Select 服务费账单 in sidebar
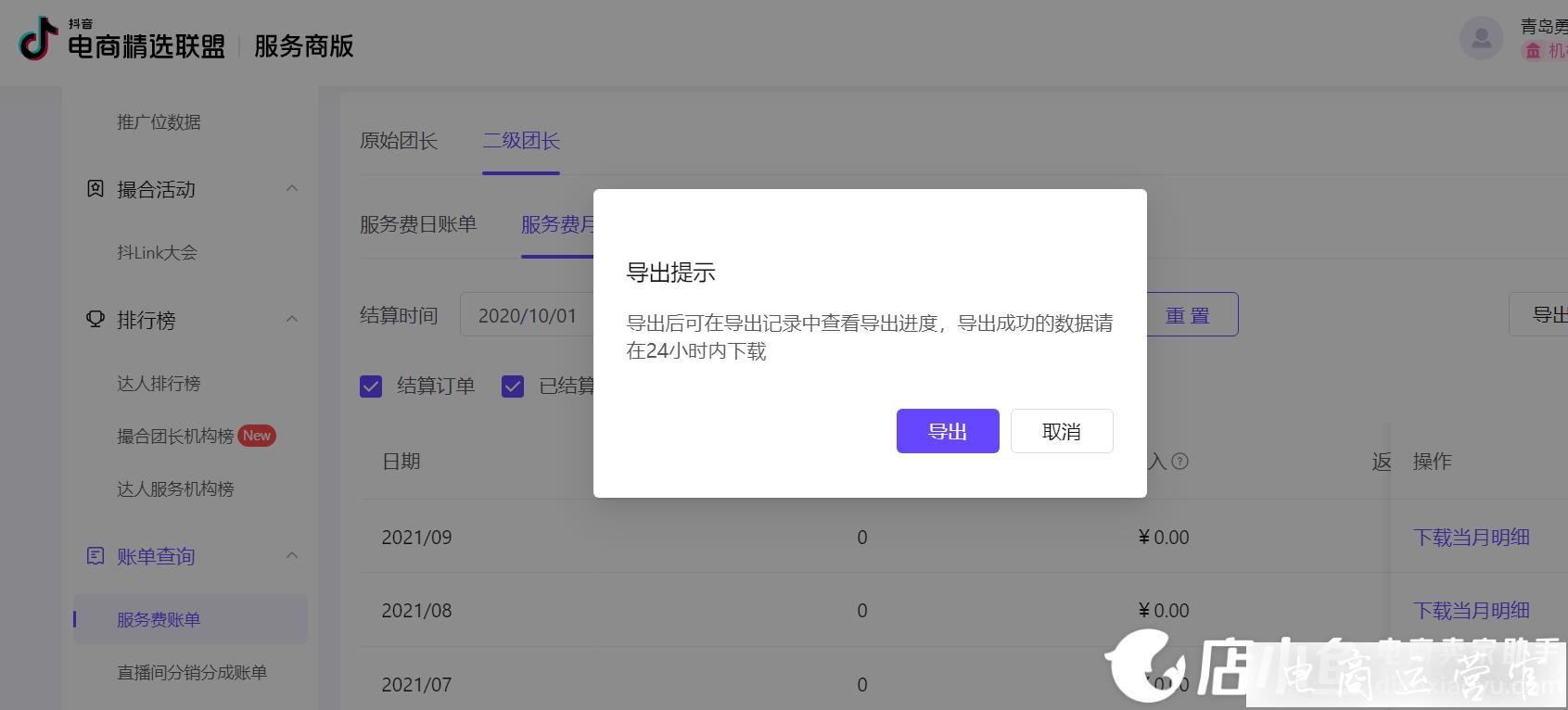Screen dimensions: 1568x710 [190, 619]
